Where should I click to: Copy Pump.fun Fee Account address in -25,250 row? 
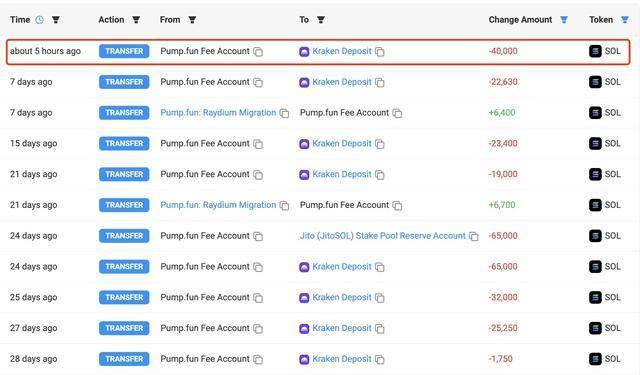[x=258, y=328]
